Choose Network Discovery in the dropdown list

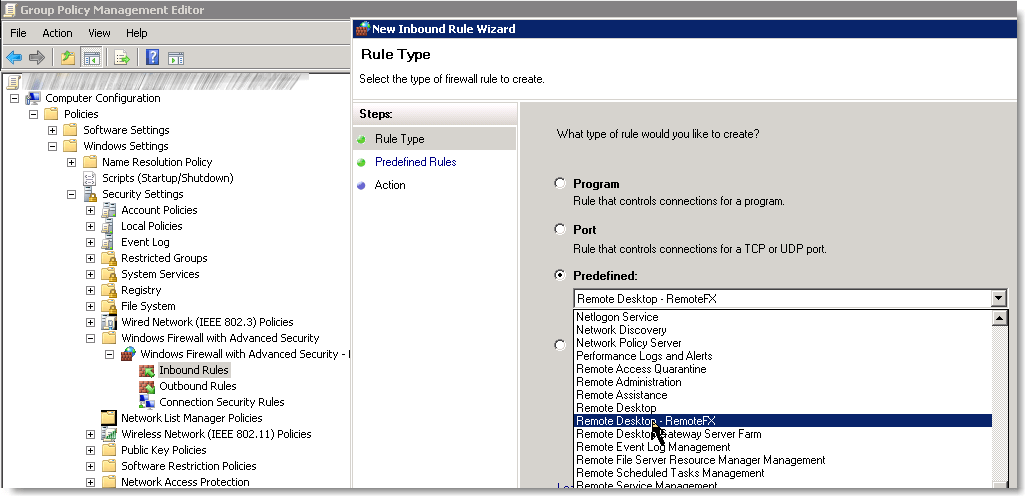click(x=783, y=330)
